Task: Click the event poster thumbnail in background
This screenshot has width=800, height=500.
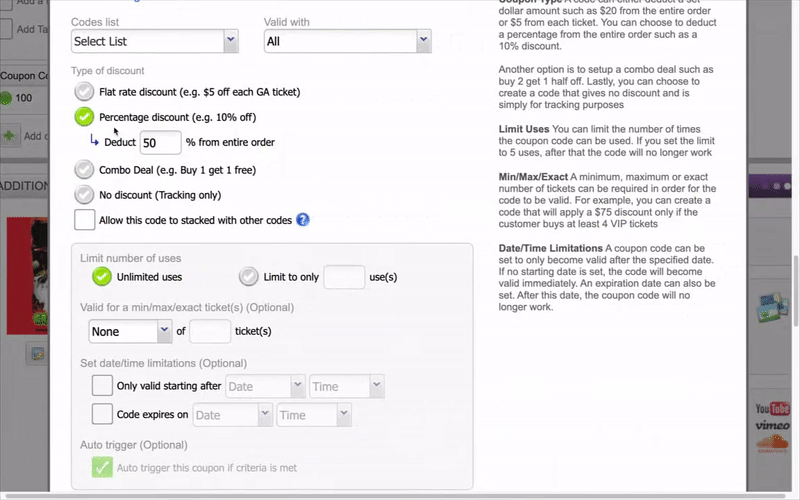Action: [x=27, y=276]
